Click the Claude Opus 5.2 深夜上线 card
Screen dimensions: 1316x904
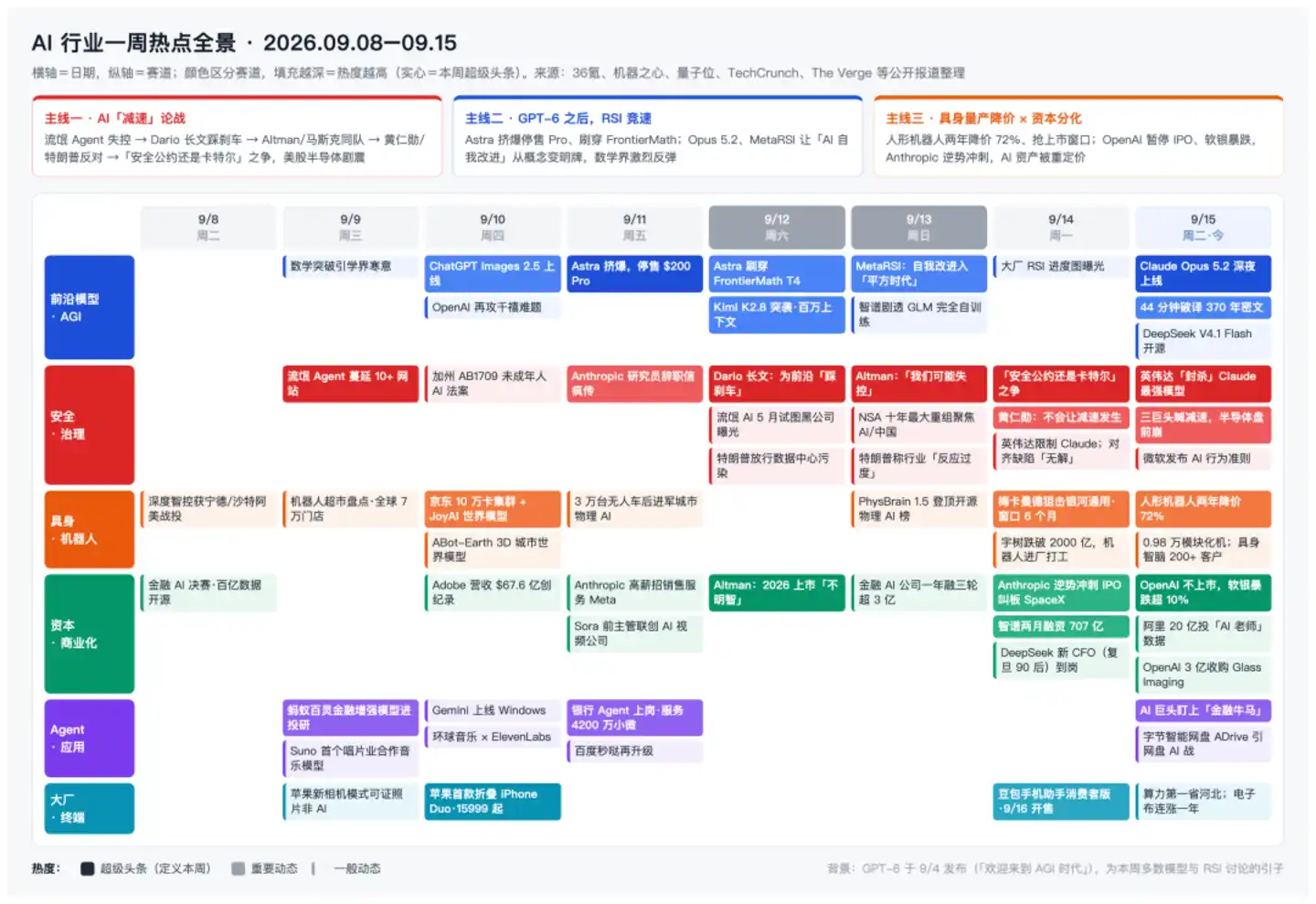(1204, 273)
